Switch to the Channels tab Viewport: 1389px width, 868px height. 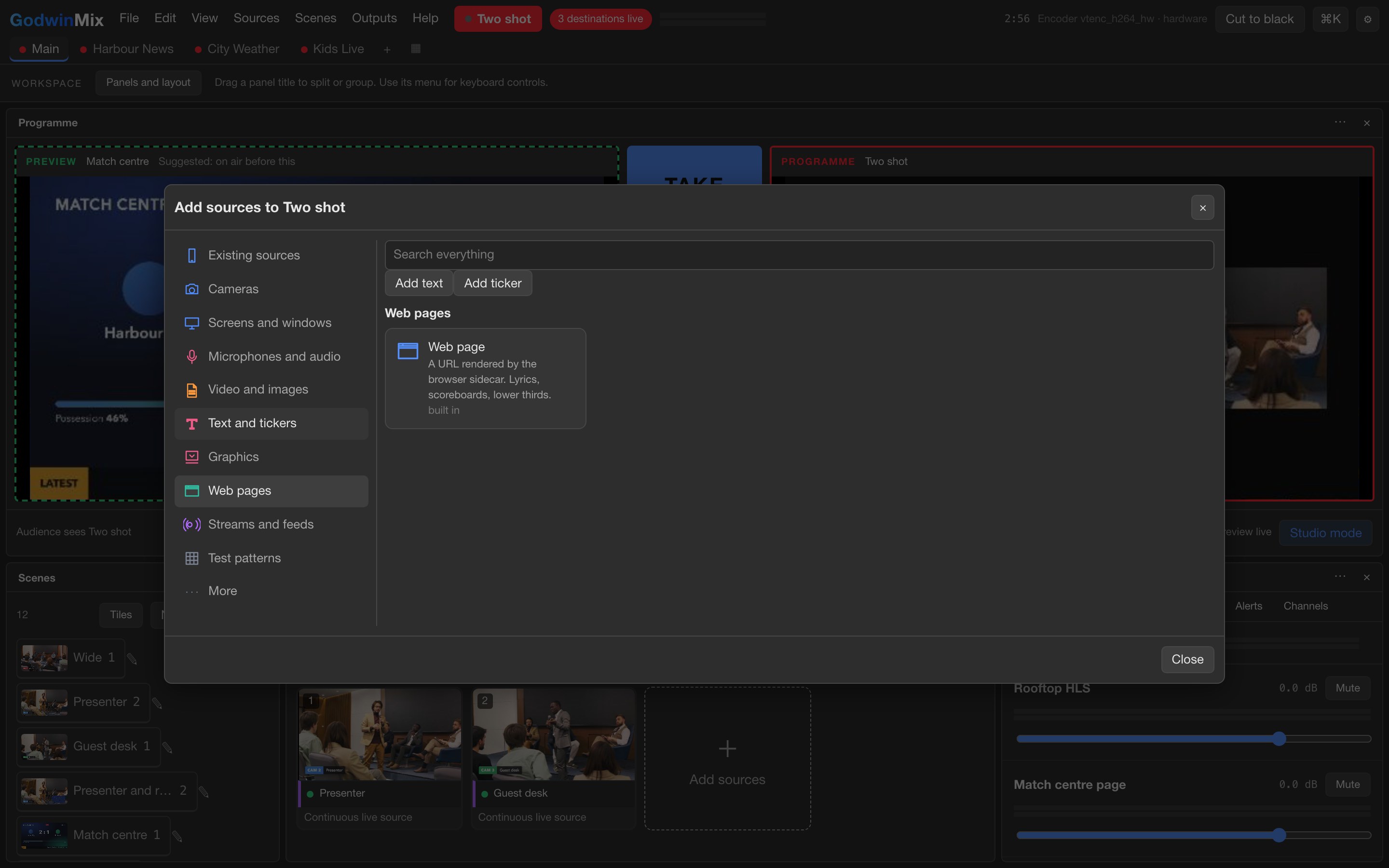click(x=1305, y=606)
